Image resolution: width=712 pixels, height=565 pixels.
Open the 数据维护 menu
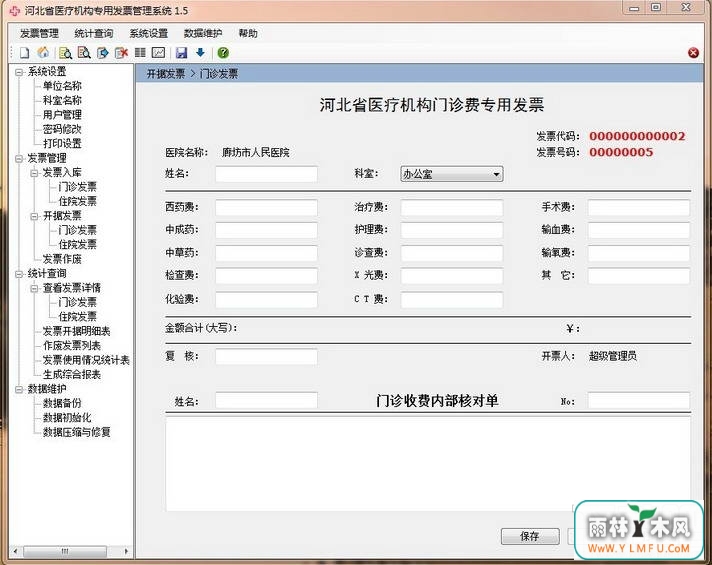click(203, 33)
